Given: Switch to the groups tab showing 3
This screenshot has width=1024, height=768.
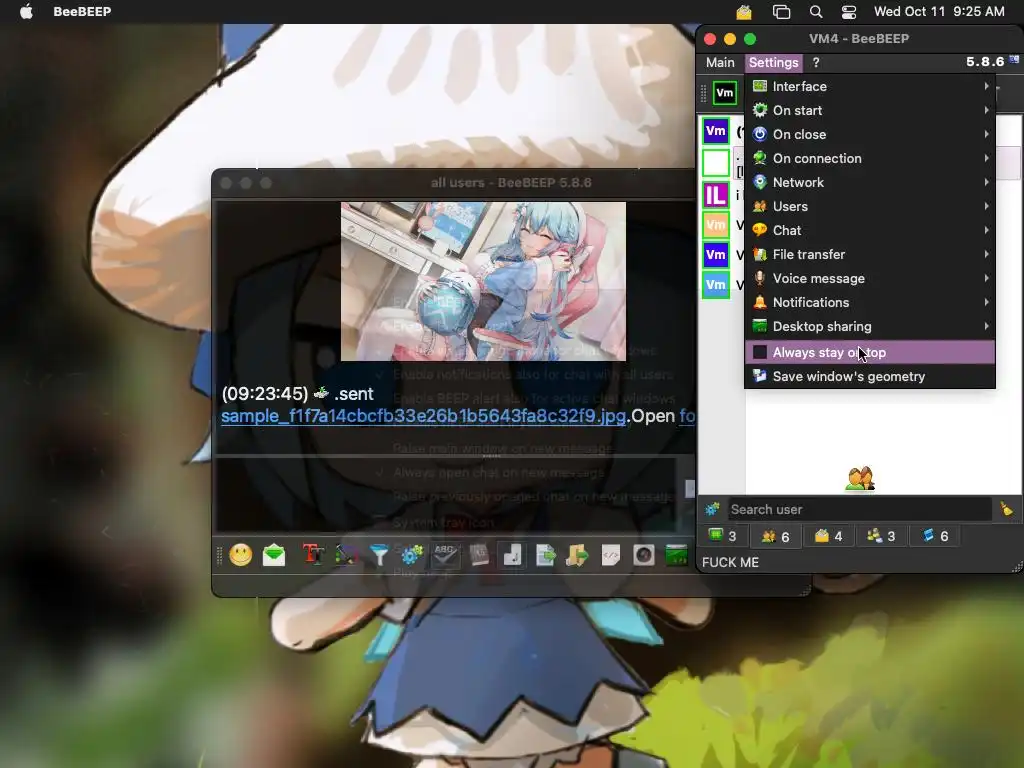Looking at the screenshot, I should (x=881, y=536).
